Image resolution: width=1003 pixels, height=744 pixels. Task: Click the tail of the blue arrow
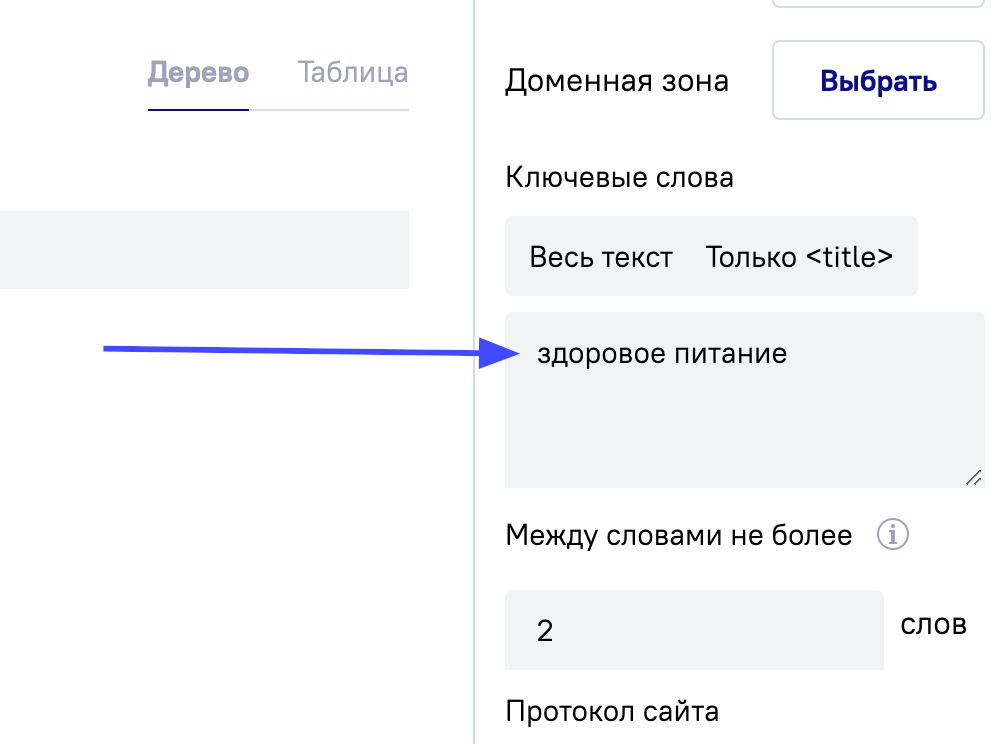pos(108,349)
